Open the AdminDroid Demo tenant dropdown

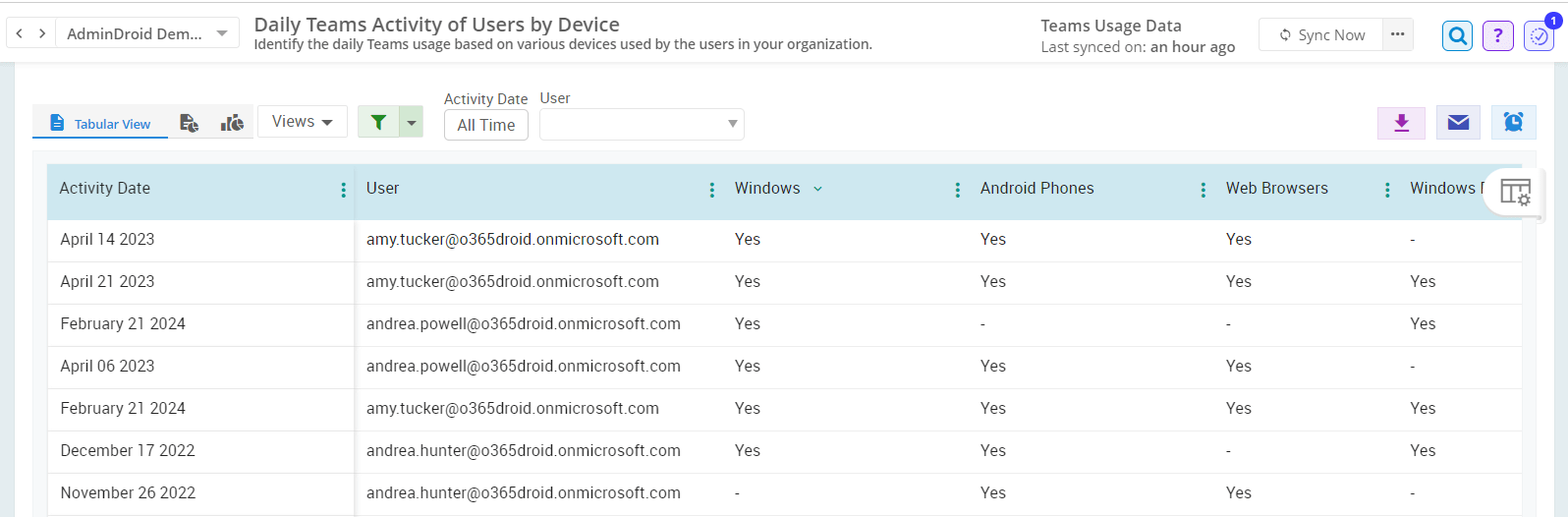(147, 33)
